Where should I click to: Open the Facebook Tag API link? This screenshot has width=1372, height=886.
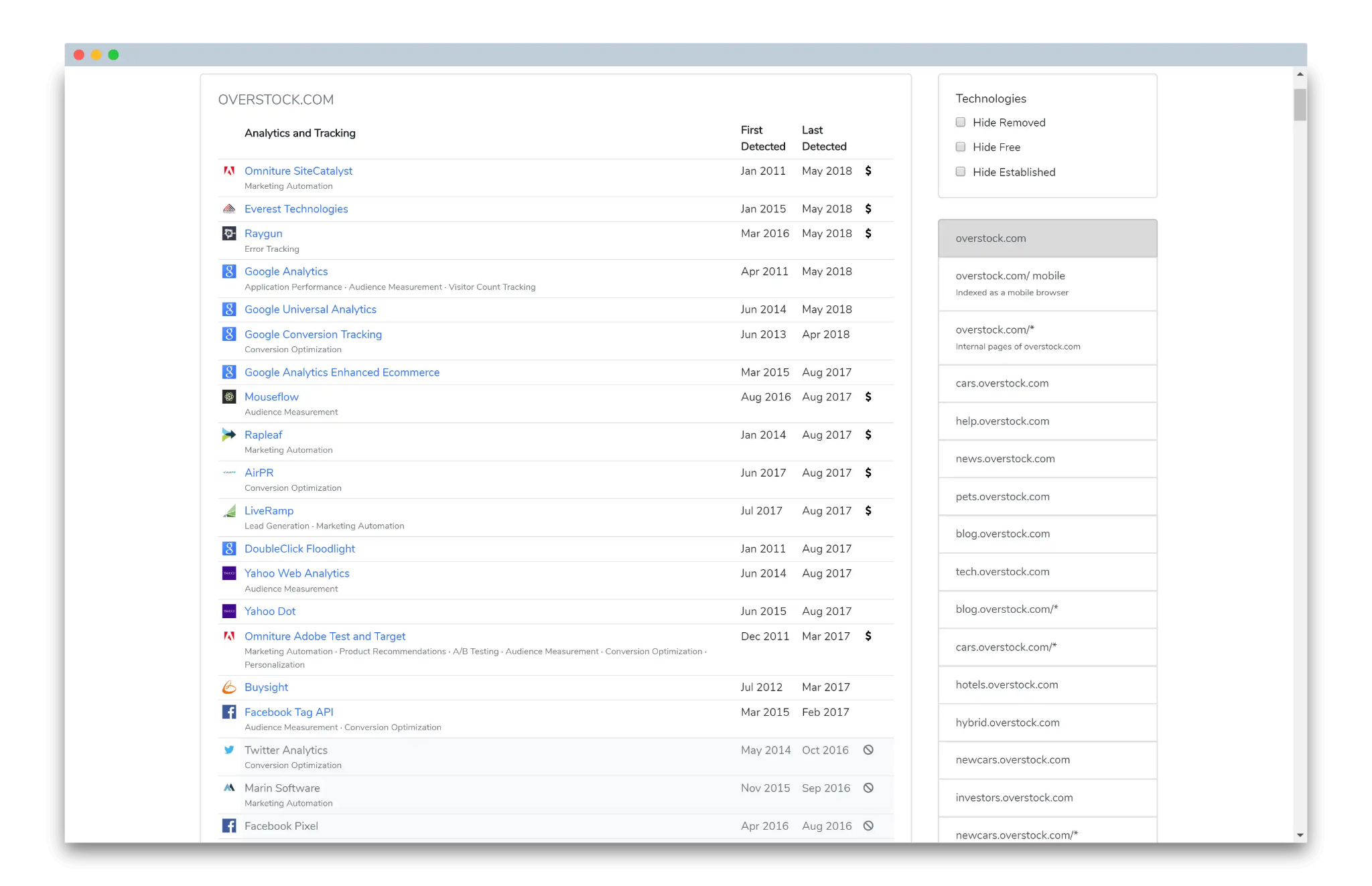click(x=289, y=712)
